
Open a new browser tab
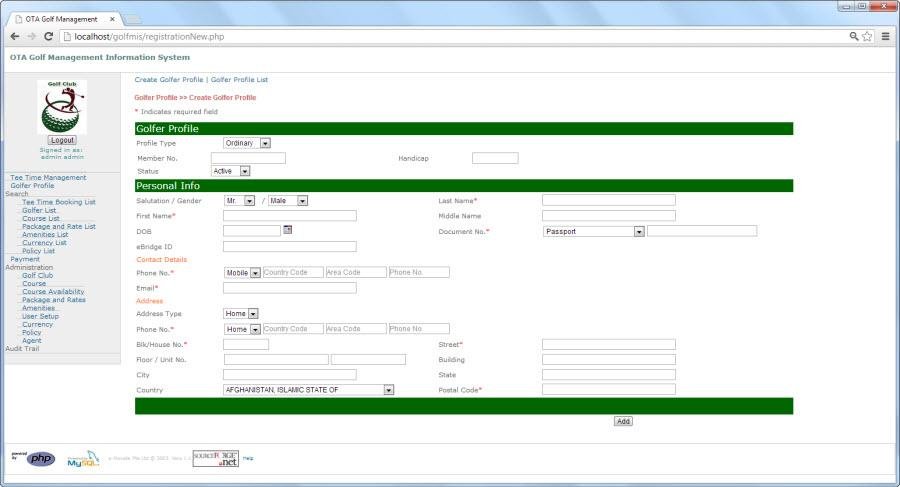click(133, 20)
